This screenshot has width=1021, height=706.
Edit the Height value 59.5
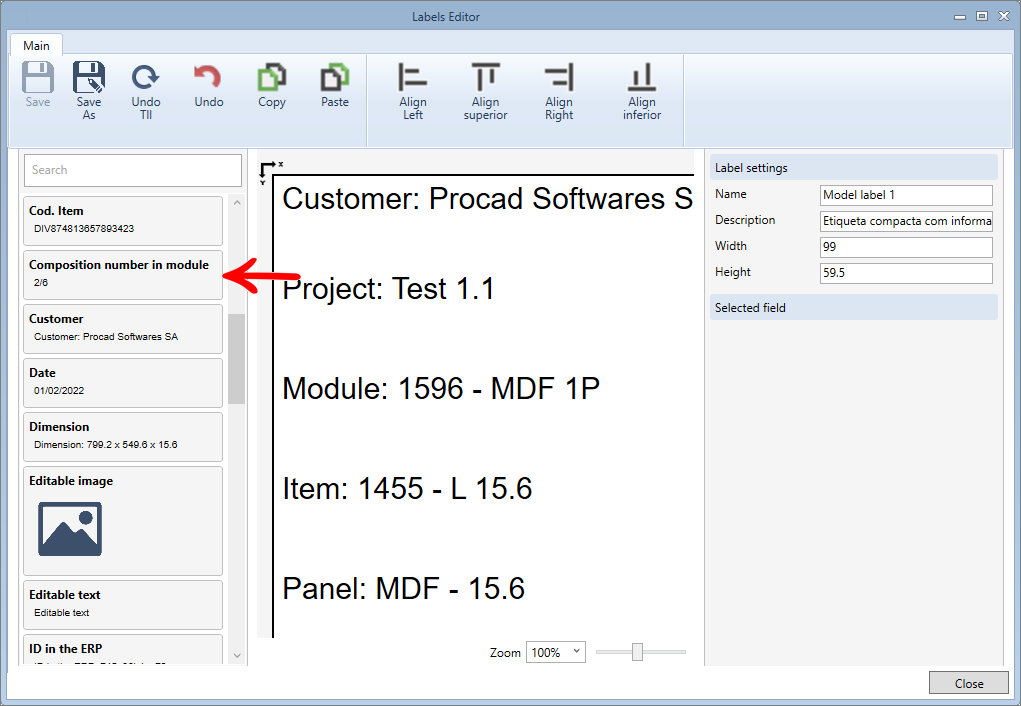906,273
